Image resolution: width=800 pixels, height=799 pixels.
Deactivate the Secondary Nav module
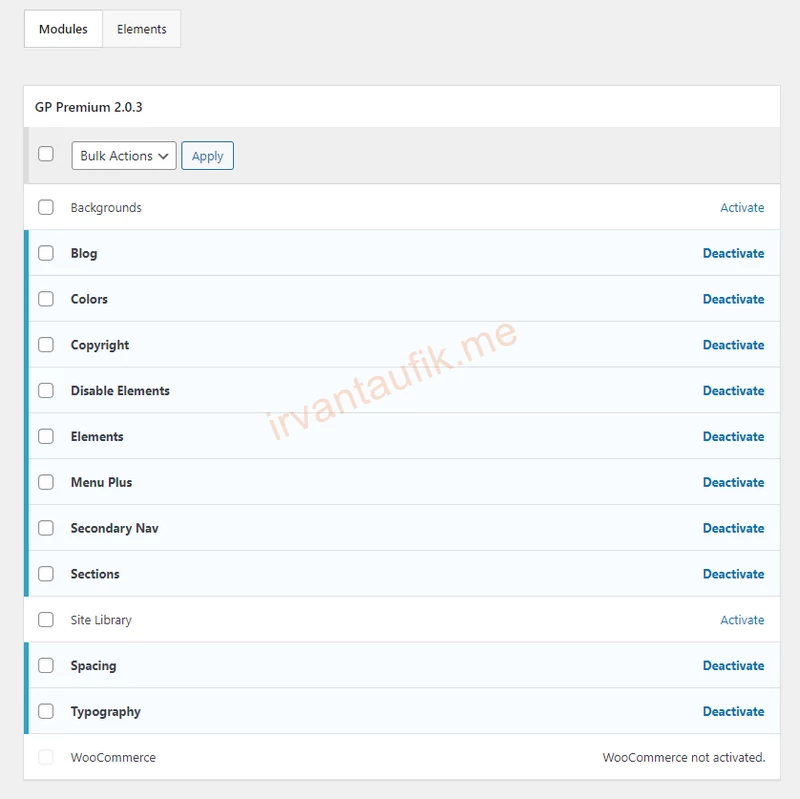pyautogui.click(x=733, y=529)
